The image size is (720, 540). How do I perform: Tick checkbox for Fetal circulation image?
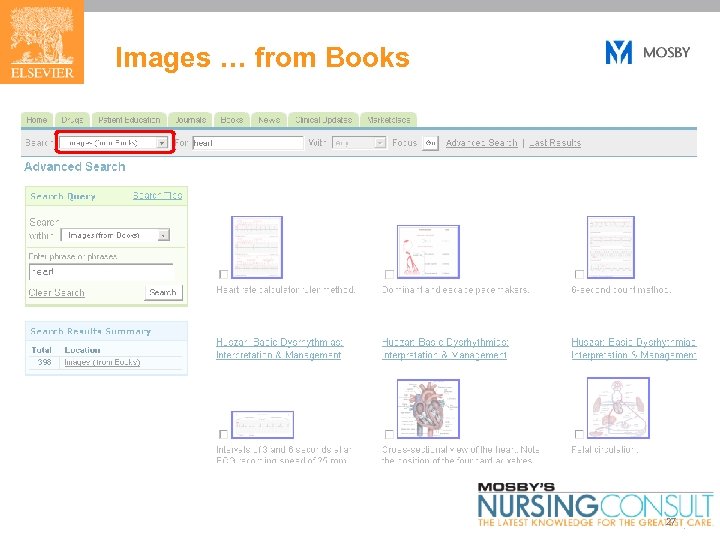pyautogui.click(x=579, y=434)
